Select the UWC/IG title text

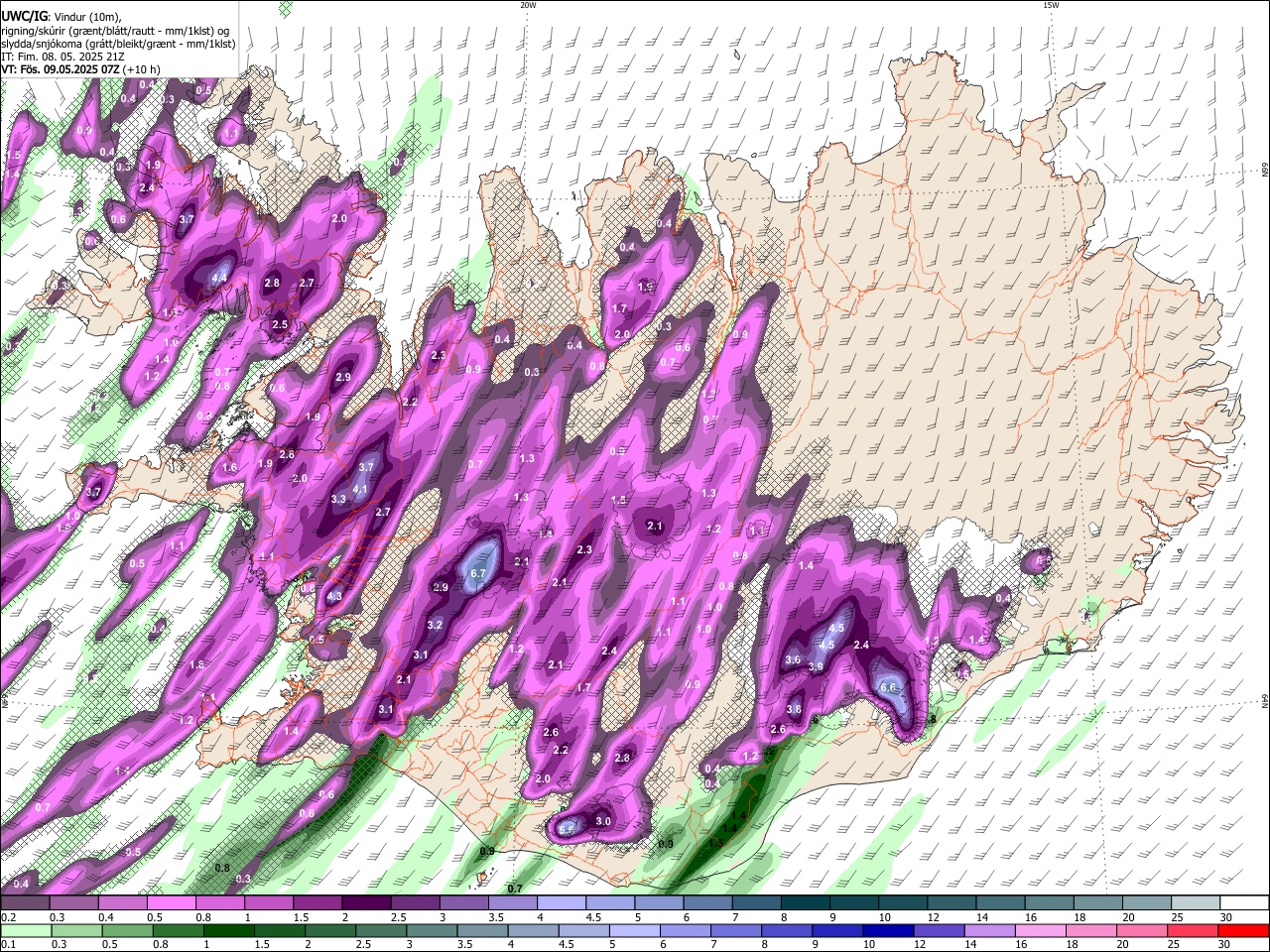coord(24,15)
